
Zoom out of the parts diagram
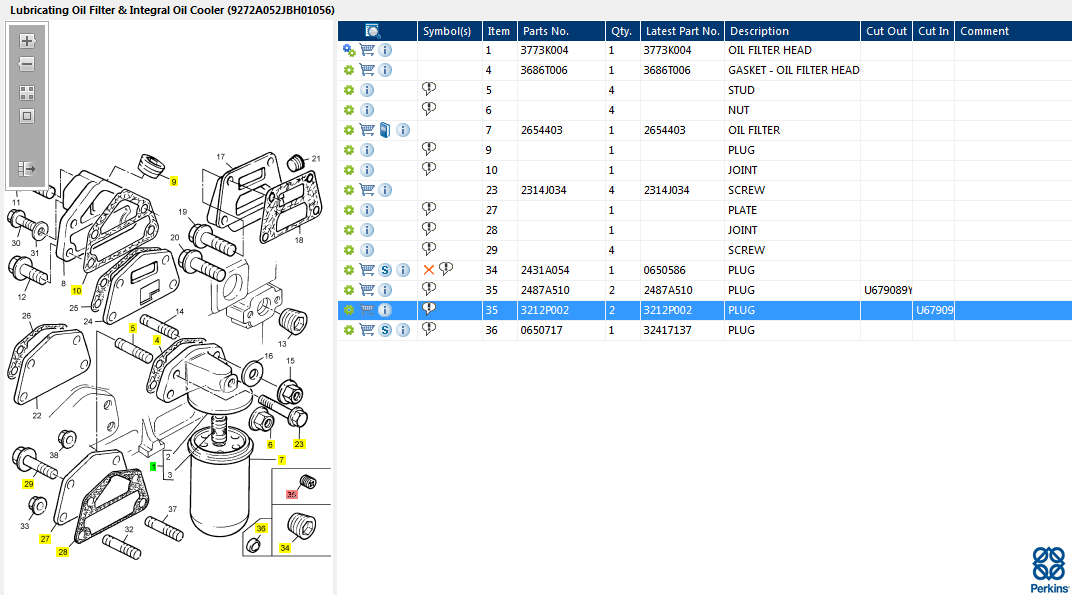27,64
